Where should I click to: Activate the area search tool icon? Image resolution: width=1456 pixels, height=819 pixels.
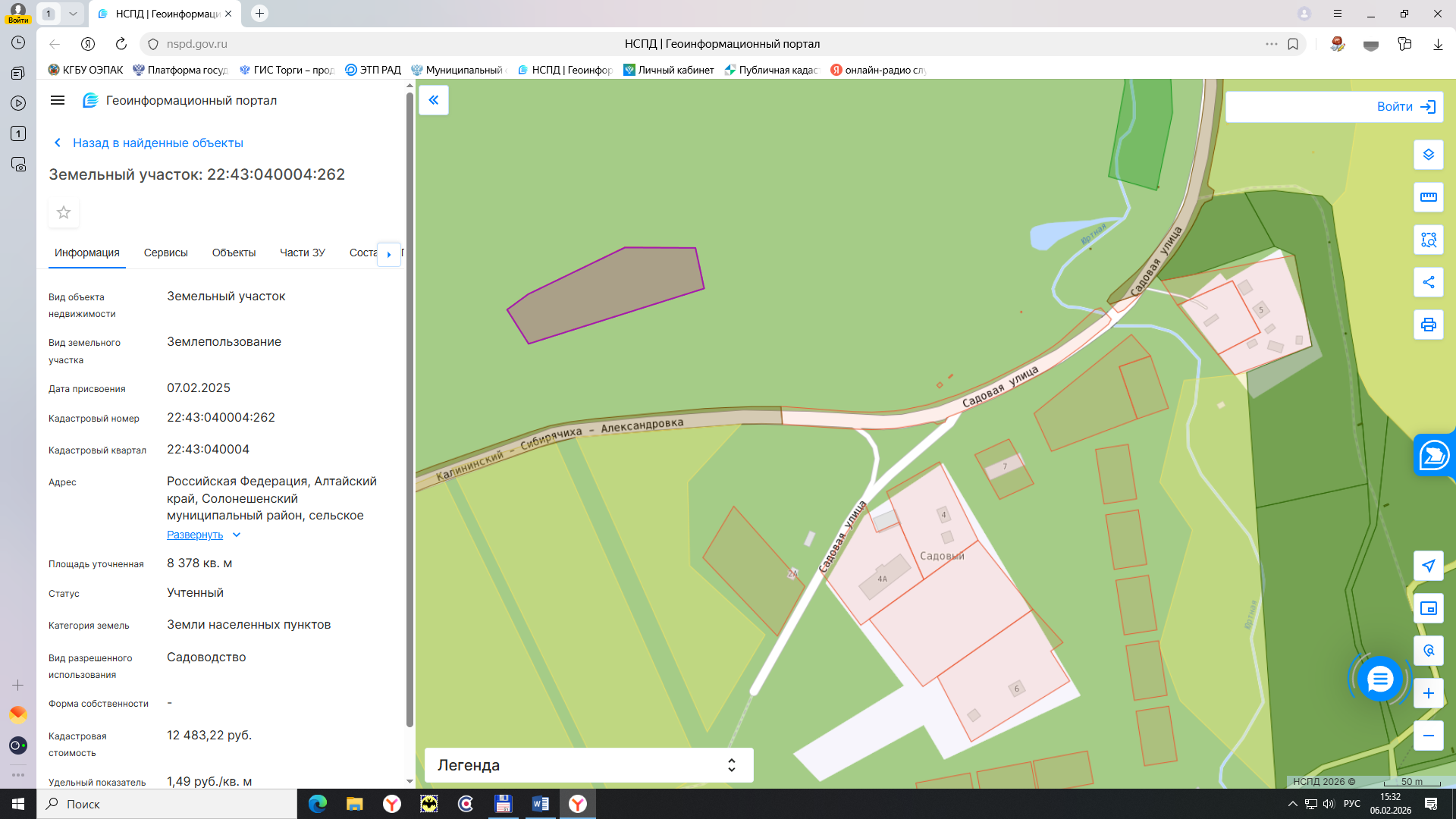(x=1428, y=240)
